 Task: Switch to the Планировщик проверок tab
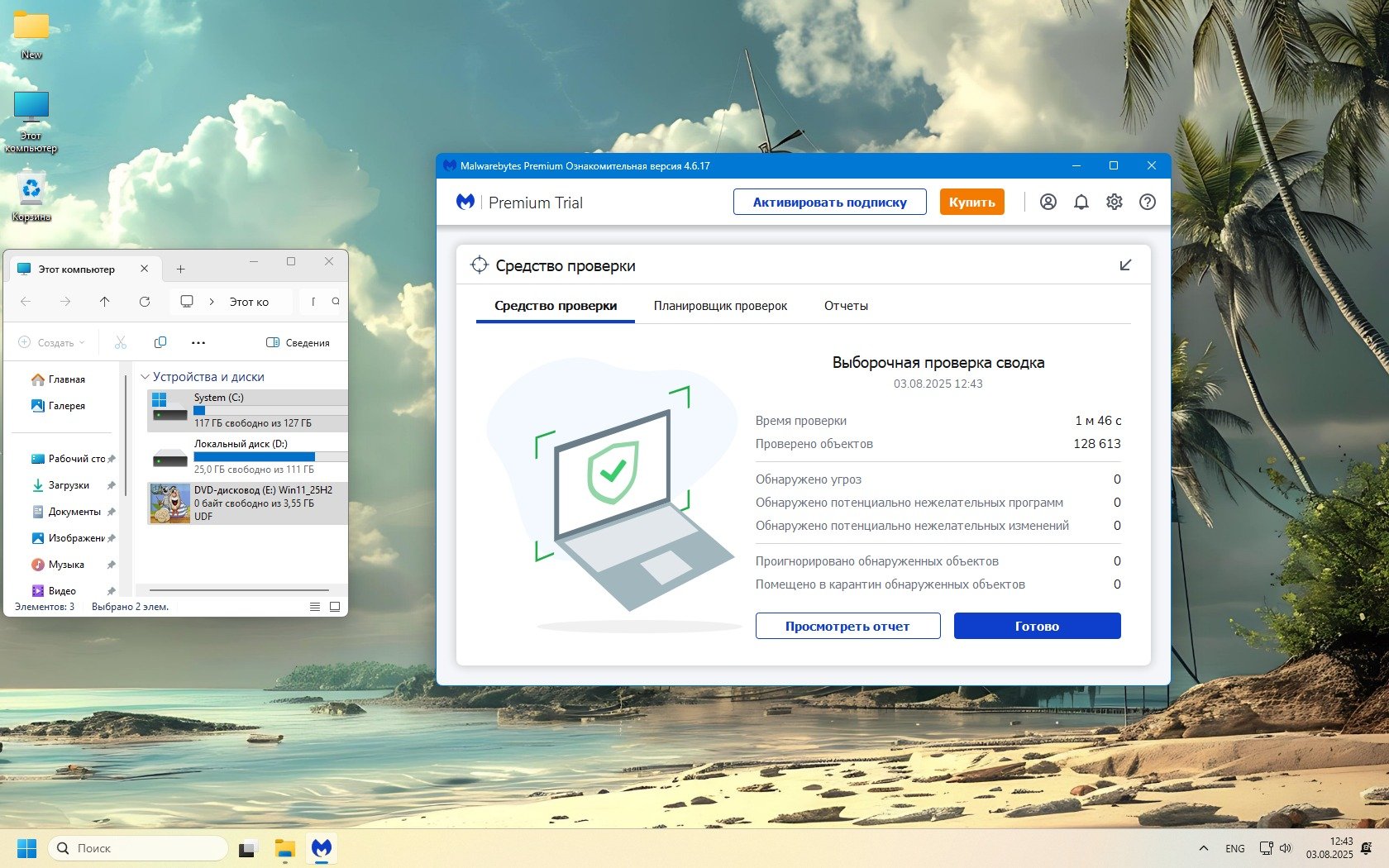pyautogui.click(x=720, y=306)
